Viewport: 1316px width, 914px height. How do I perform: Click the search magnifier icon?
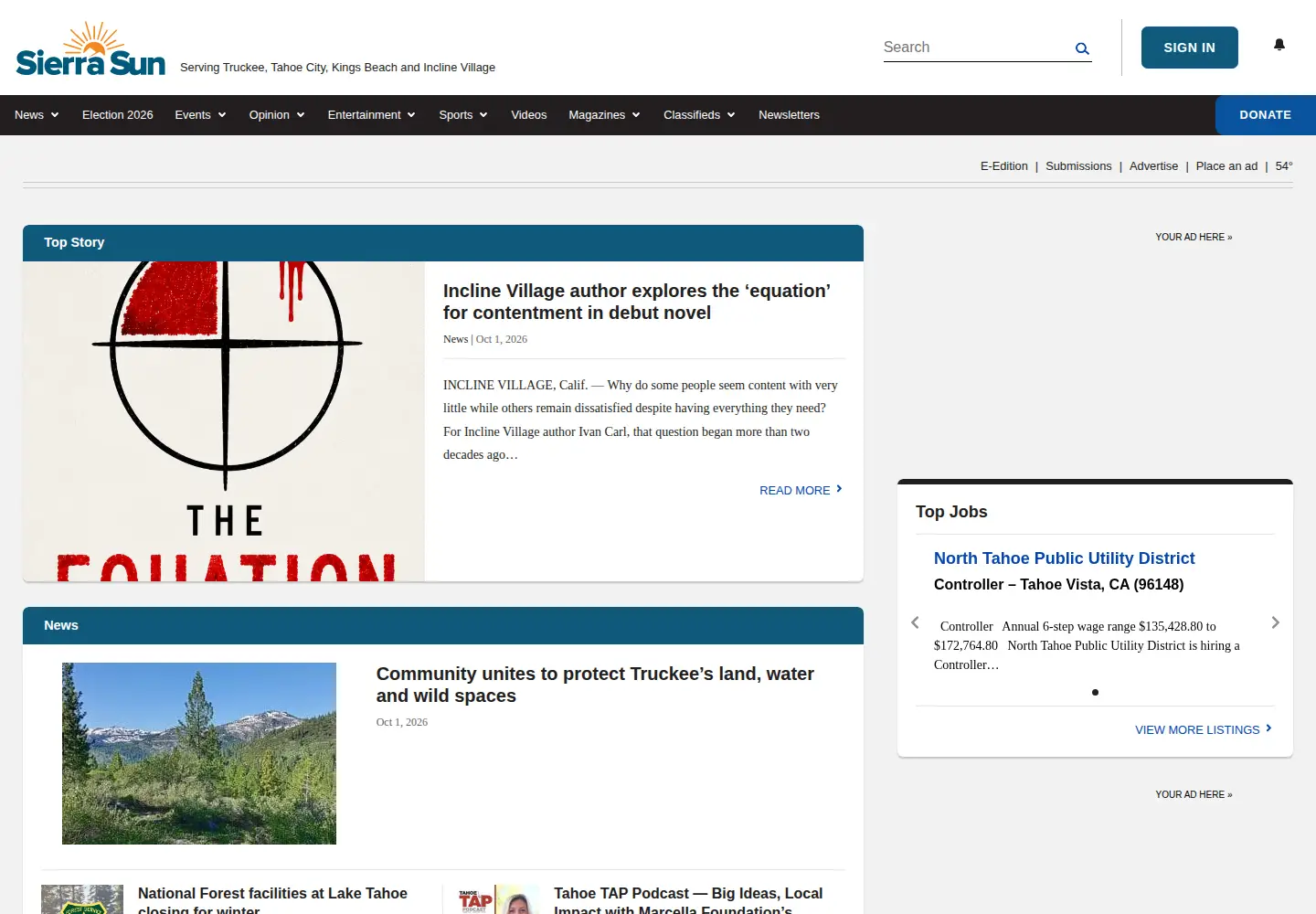coord(1082,48)
